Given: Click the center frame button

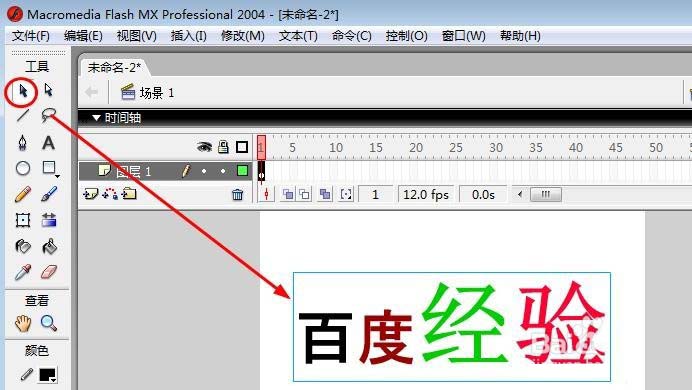Looking at the screenshot, I should pos(266,194).
